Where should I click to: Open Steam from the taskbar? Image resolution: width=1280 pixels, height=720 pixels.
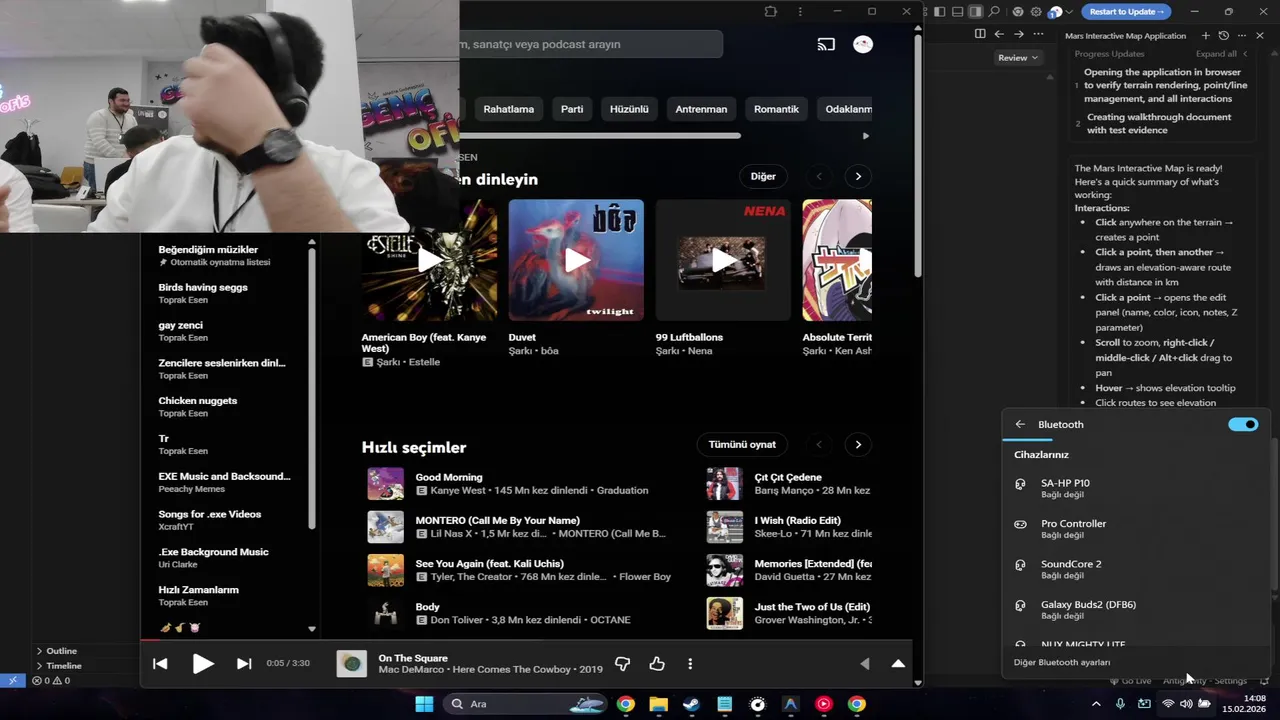click(691, 704)
